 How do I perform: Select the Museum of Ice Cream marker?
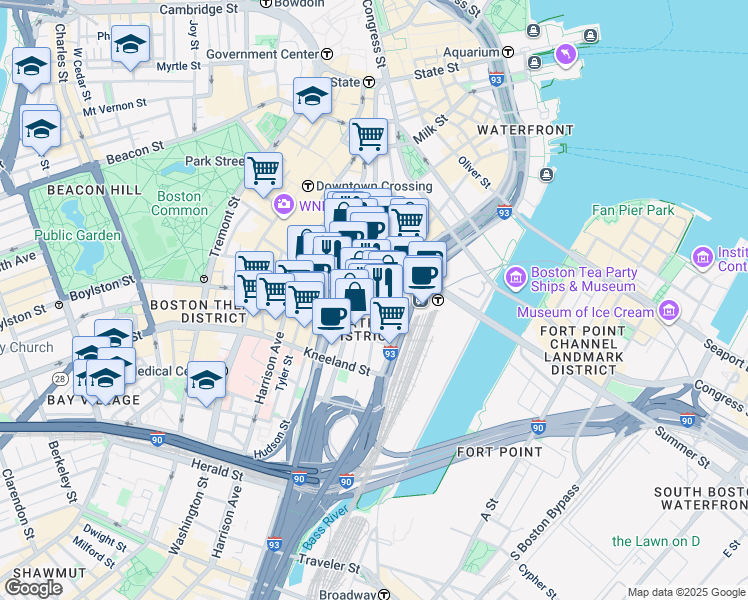coord(669,311)
